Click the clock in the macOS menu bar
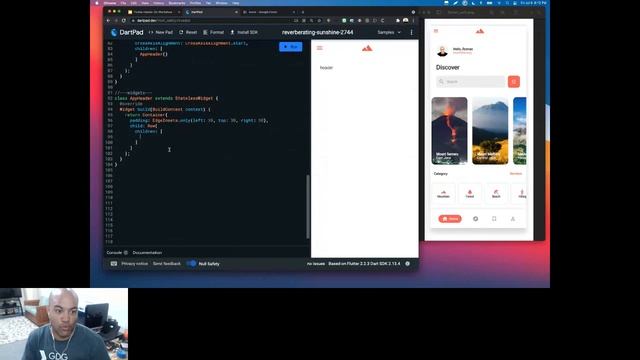640x360 pixels. click(x=534, y=3)
